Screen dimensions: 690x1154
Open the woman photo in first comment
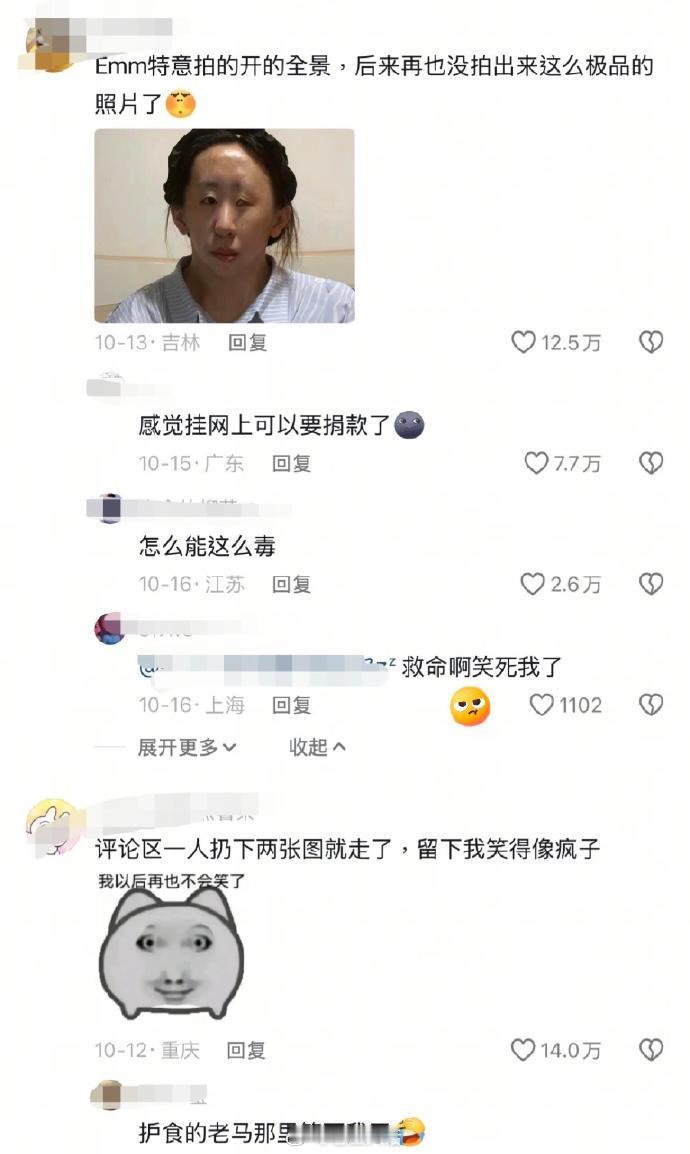224,226
